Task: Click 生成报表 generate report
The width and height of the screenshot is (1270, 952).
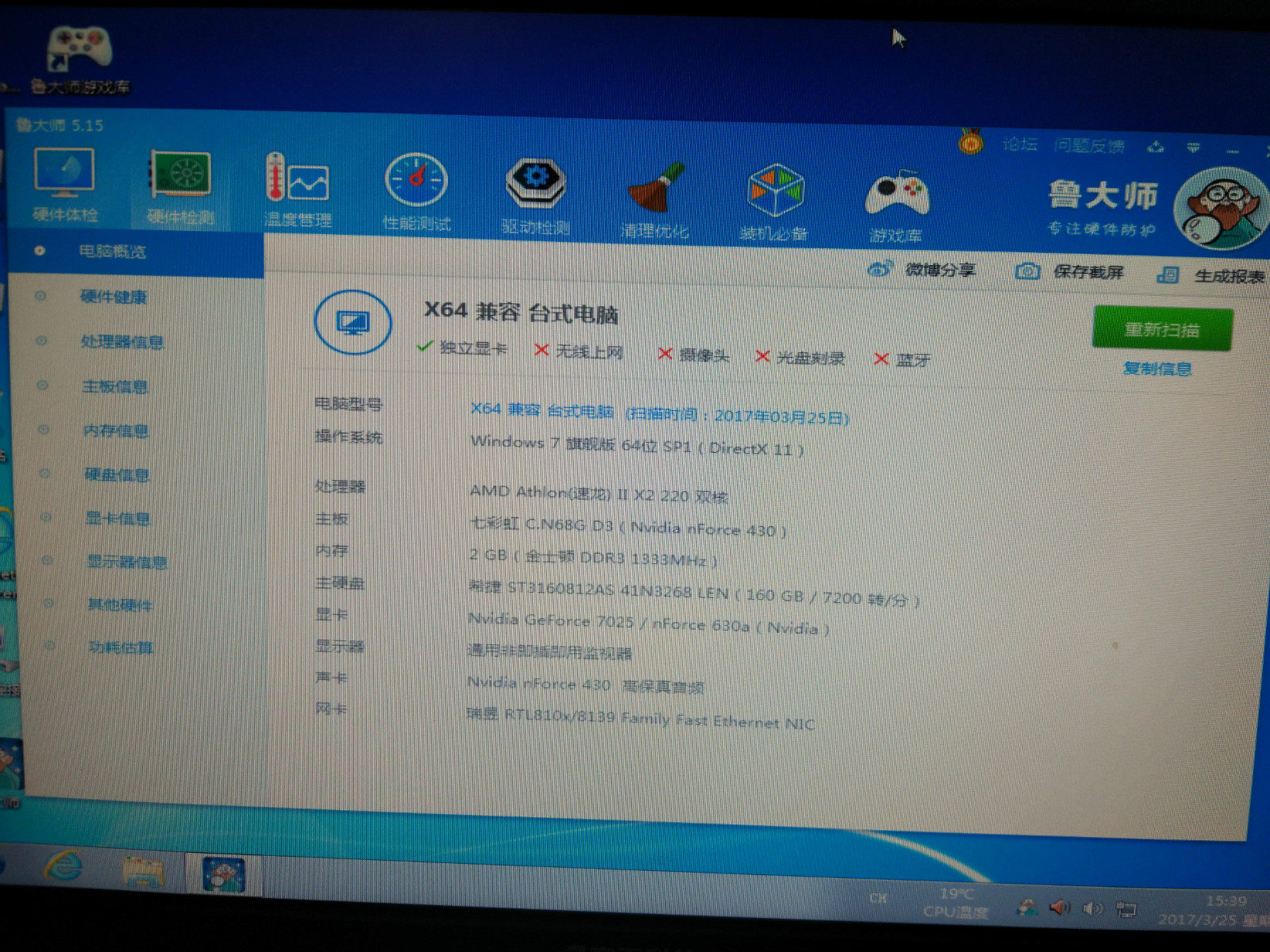Action: pos(1210,275)
